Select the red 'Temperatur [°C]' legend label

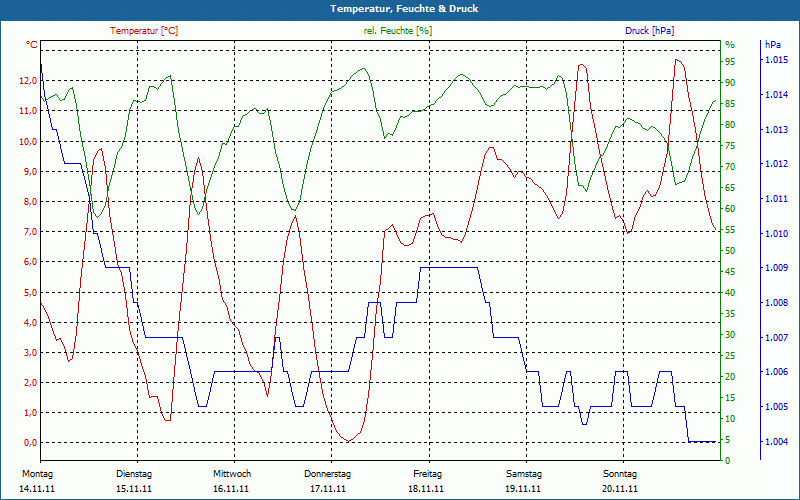[x=144, y=31]
